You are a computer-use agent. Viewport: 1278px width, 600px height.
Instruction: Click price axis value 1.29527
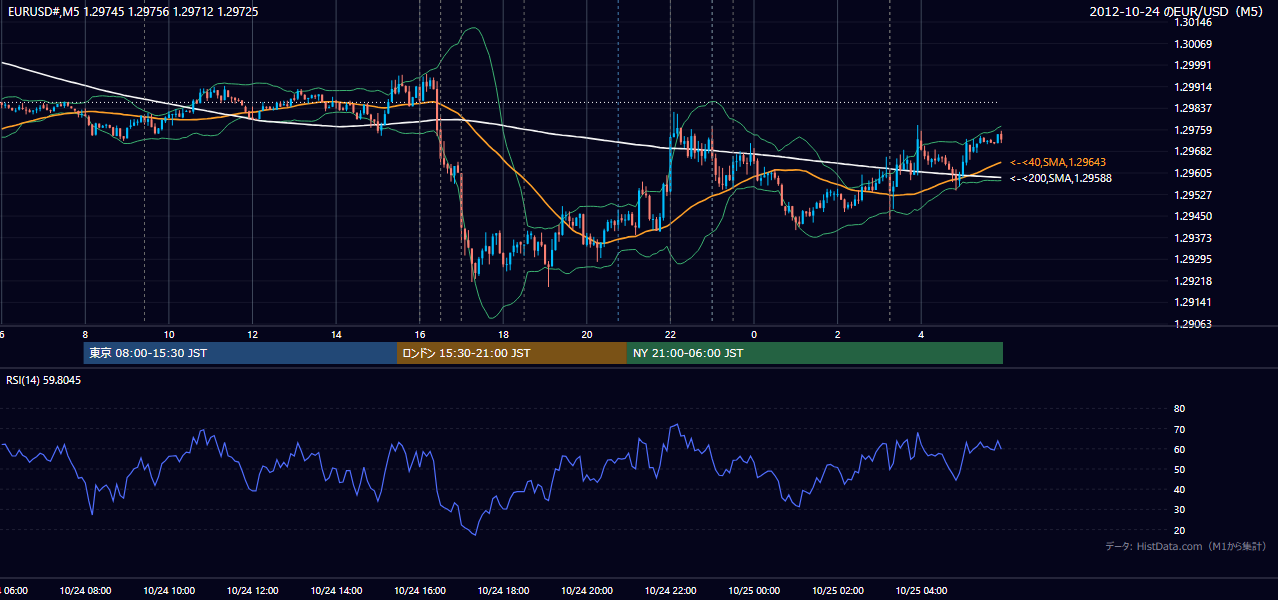tap(1194, 195)
